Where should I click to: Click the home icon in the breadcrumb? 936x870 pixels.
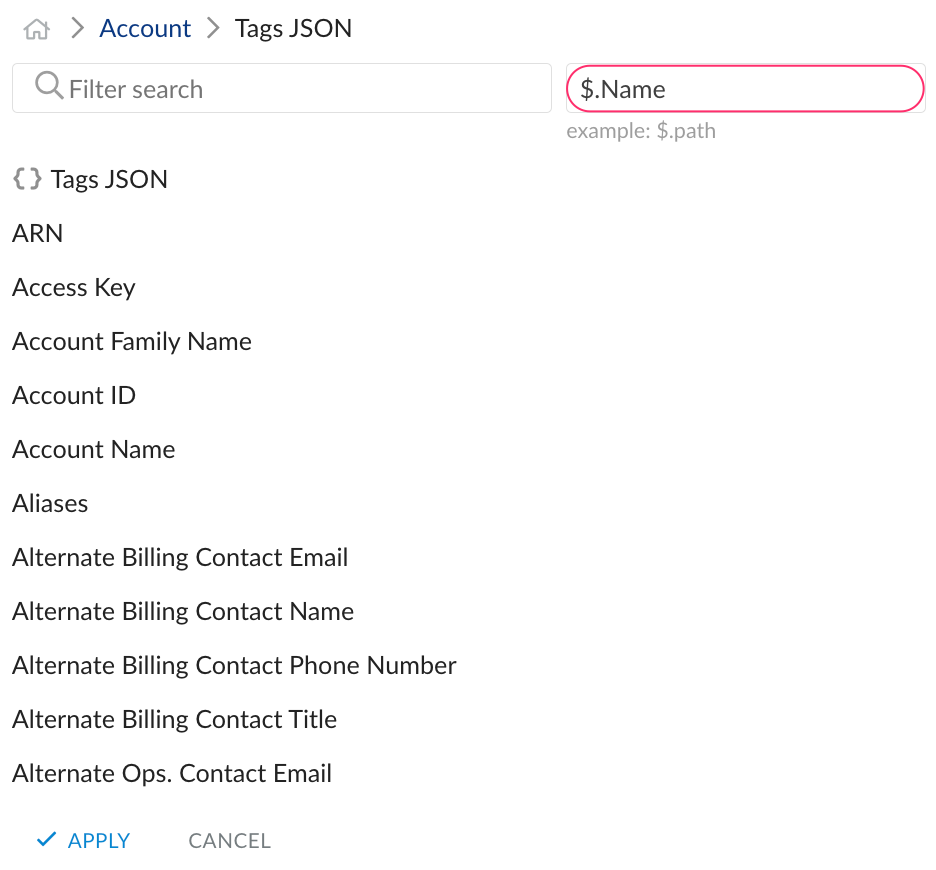point(35,28)
